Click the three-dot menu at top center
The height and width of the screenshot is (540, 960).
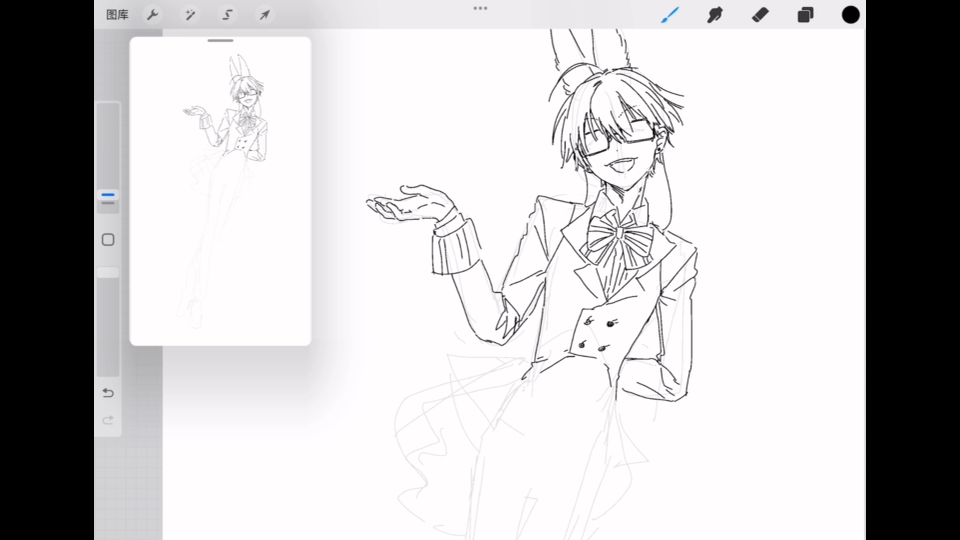480,9
